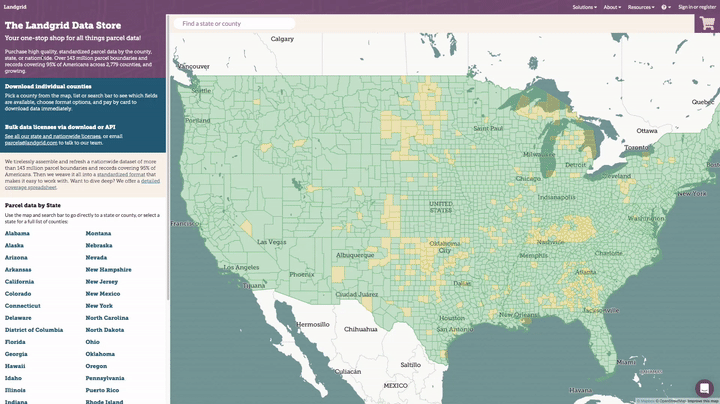Expand the Resources dropdown menu
720x404 pixels.
[641, 7]
